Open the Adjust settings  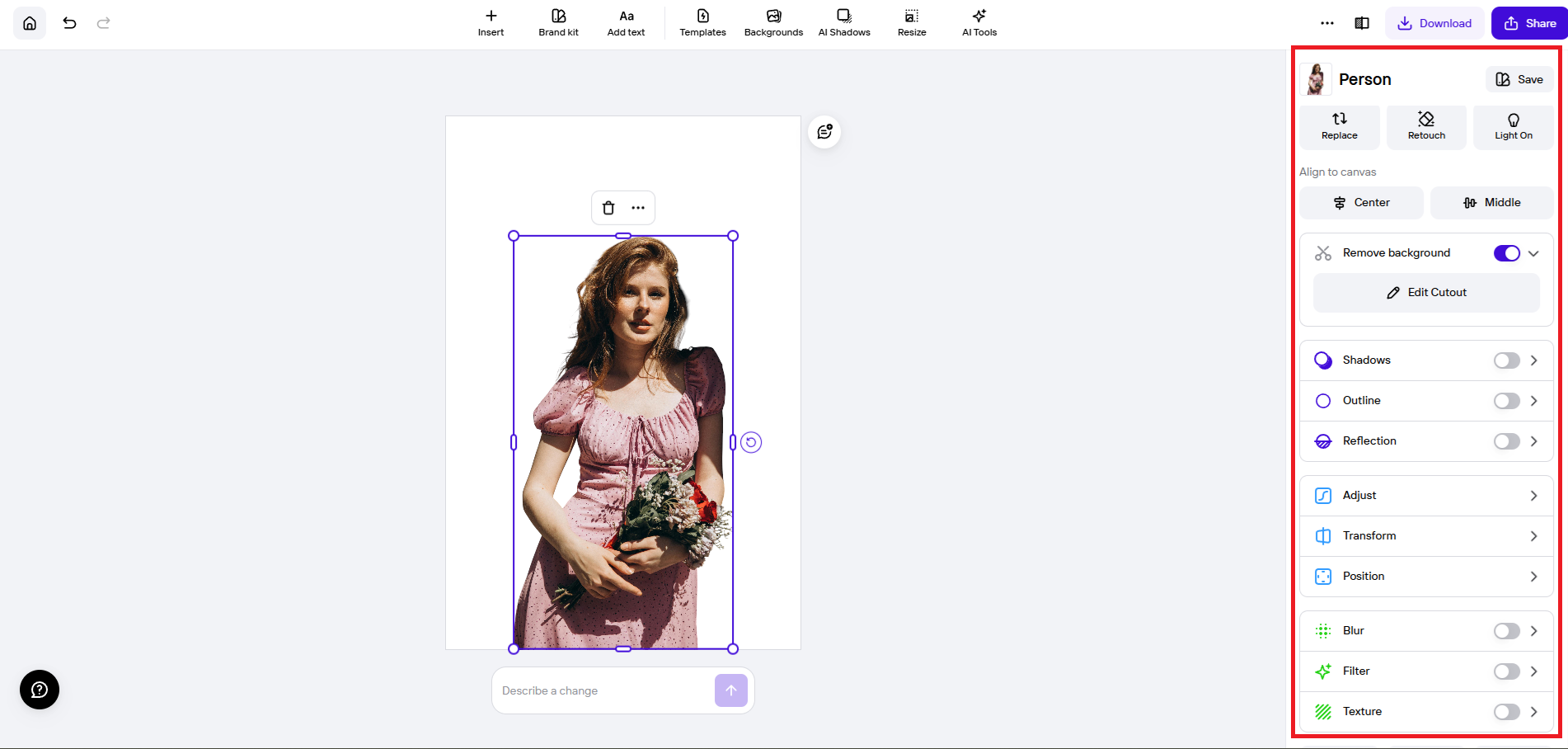pos(1426,496)
